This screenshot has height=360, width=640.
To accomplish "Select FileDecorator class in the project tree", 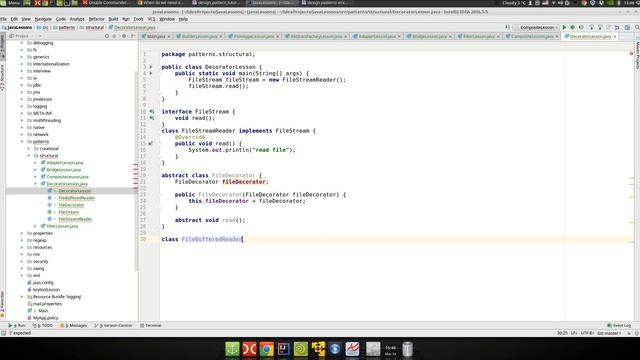I will (71, 205).
